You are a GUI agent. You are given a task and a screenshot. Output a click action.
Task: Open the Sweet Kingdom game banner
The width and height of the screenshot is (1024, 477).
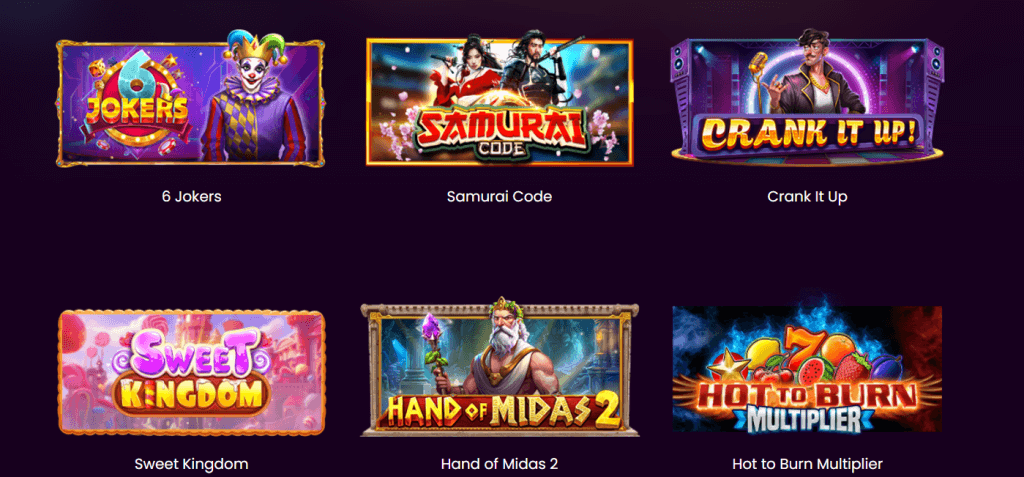[x=191, y=372]
